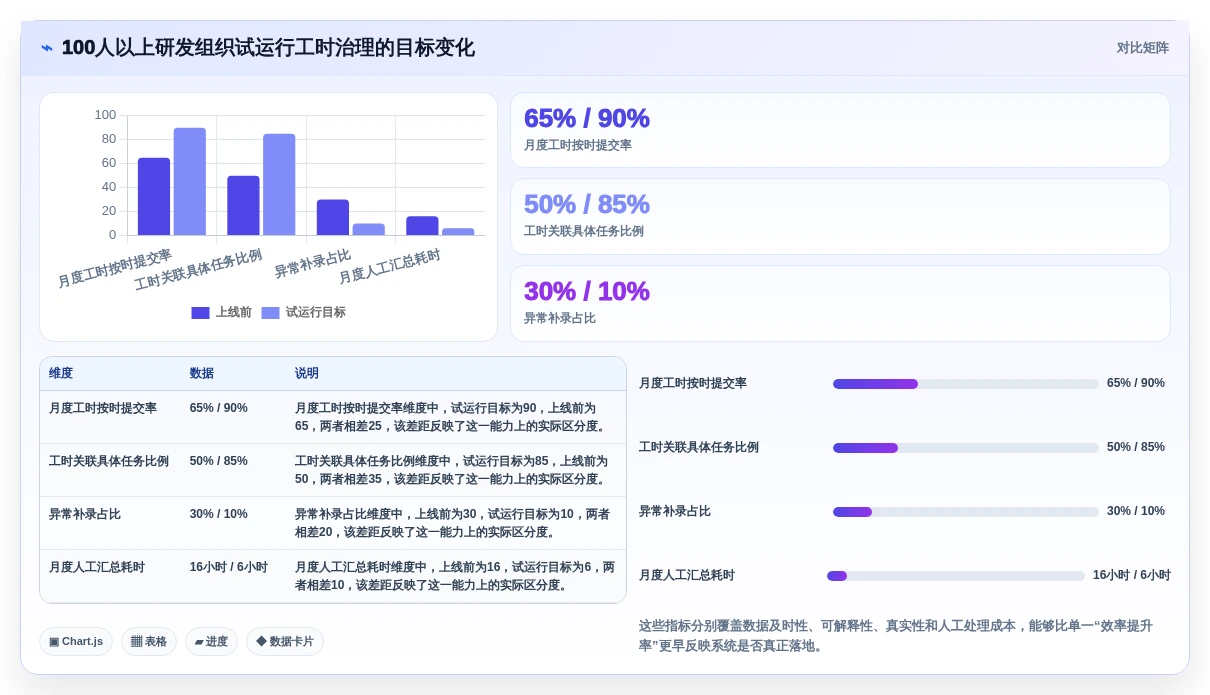Screen dimensions: 1210x695
Task: Toggle the 试运行目标 legend swatch
Action: [x=270, y=313]
